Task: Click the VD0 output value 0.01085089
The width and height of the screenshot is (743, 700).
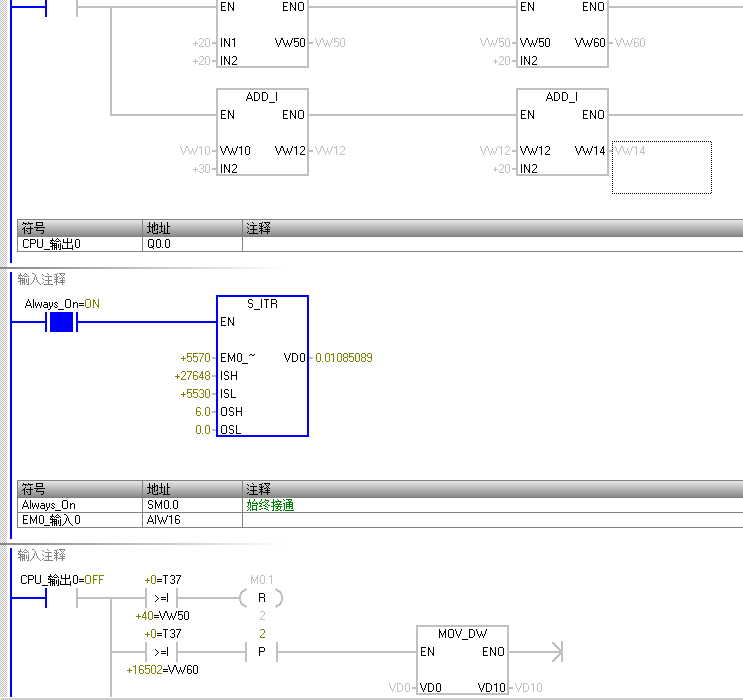Action: tap(343, 358)
